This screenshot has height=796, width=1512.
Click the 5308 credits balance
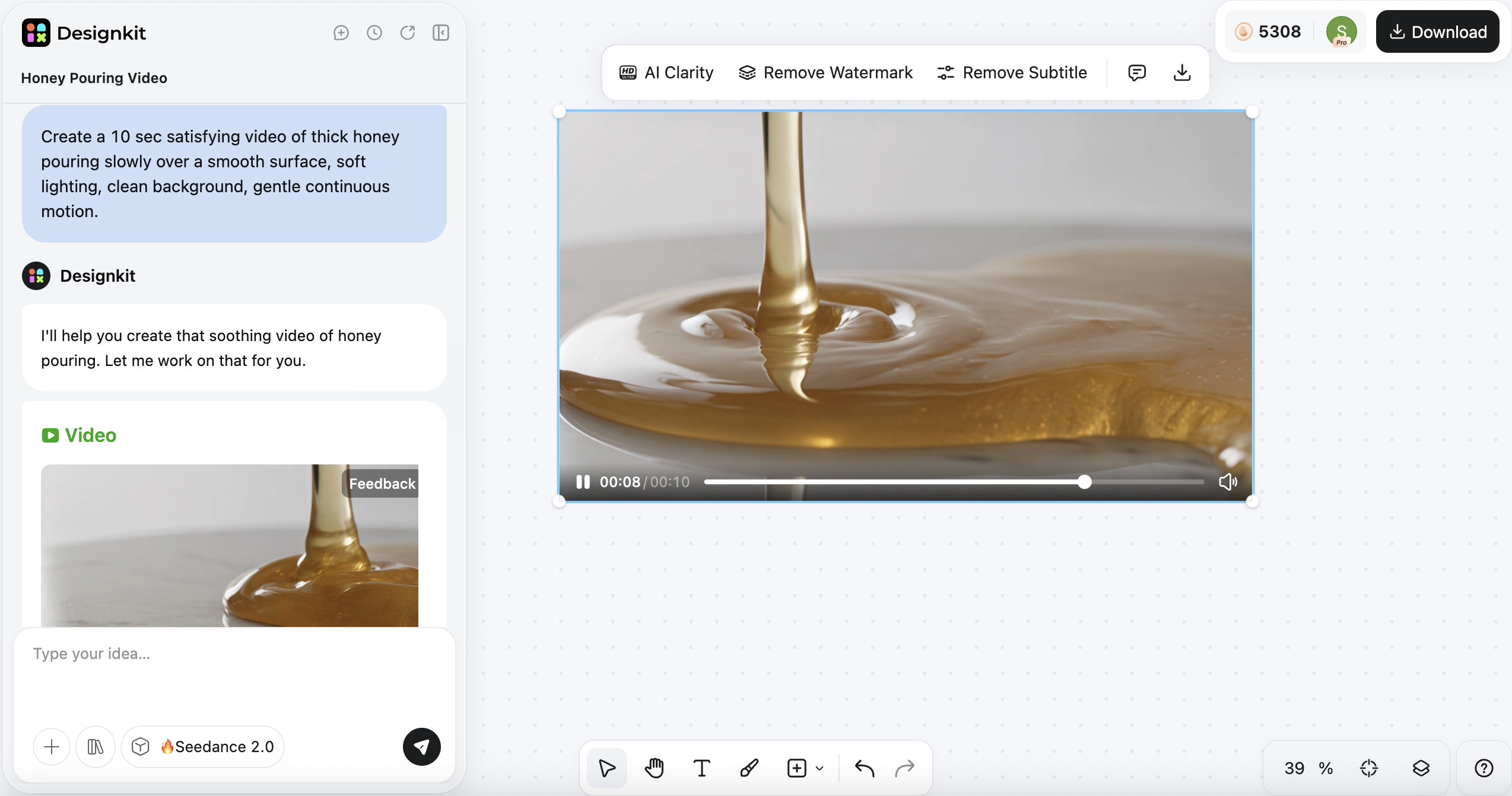tap(1268, 31)
